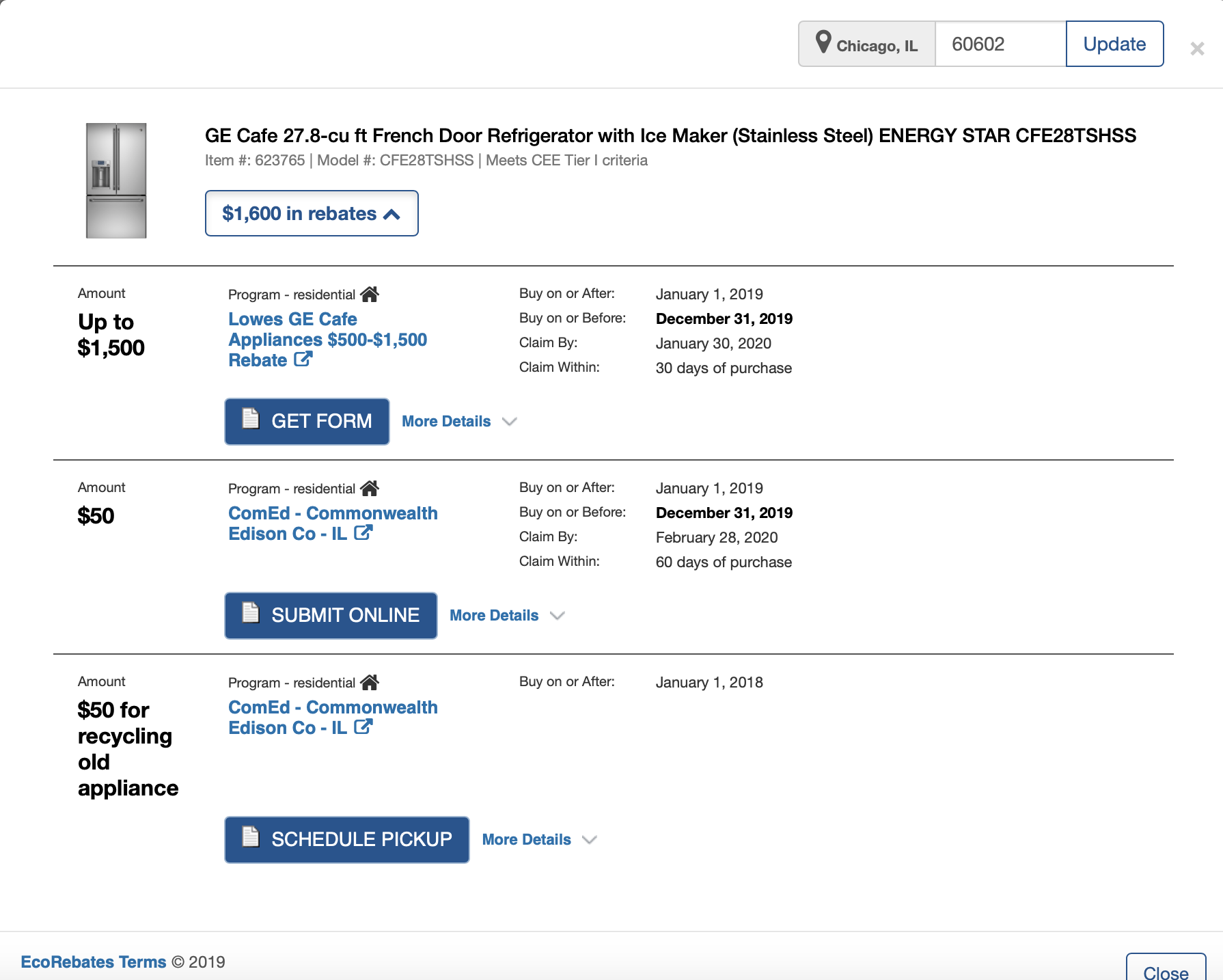This screenshot has height=980, width=1223.
Task: Click house icon in recycling rebate row
Action: [x=370, y=683]
